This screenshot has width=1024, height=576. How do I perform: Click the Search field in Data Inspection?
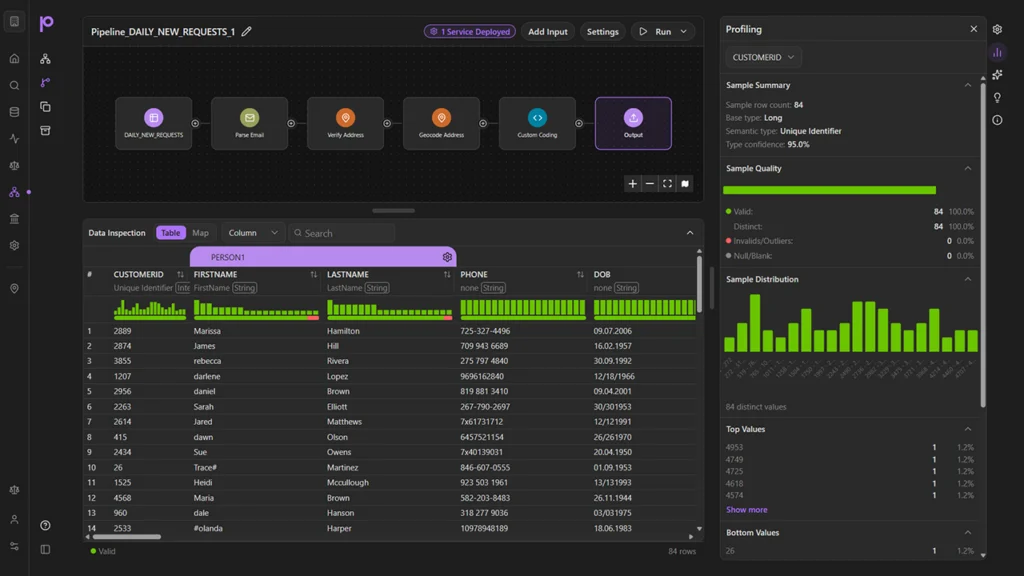[342, 233]
